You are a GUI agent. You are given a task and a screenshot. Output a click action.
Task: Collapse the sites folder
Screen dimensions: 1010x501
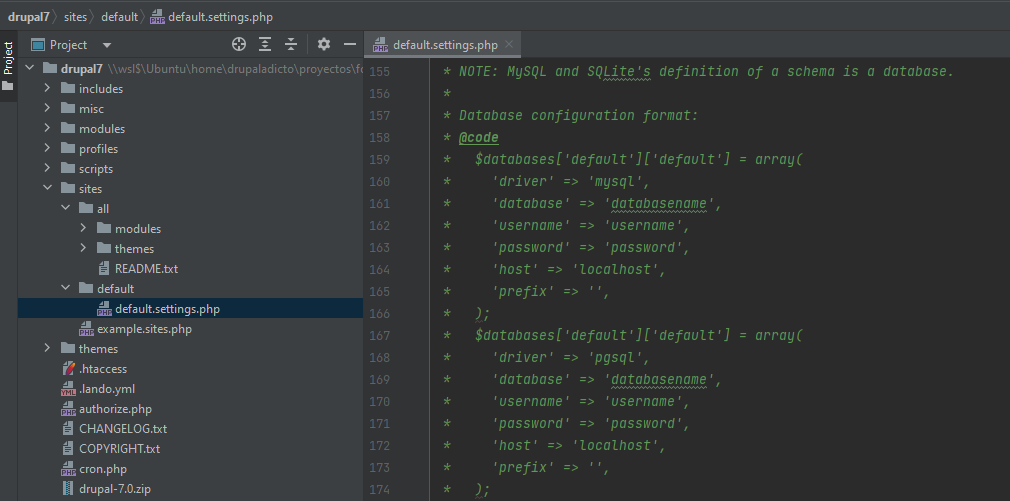pyautogui.click(x=47, y=188)
